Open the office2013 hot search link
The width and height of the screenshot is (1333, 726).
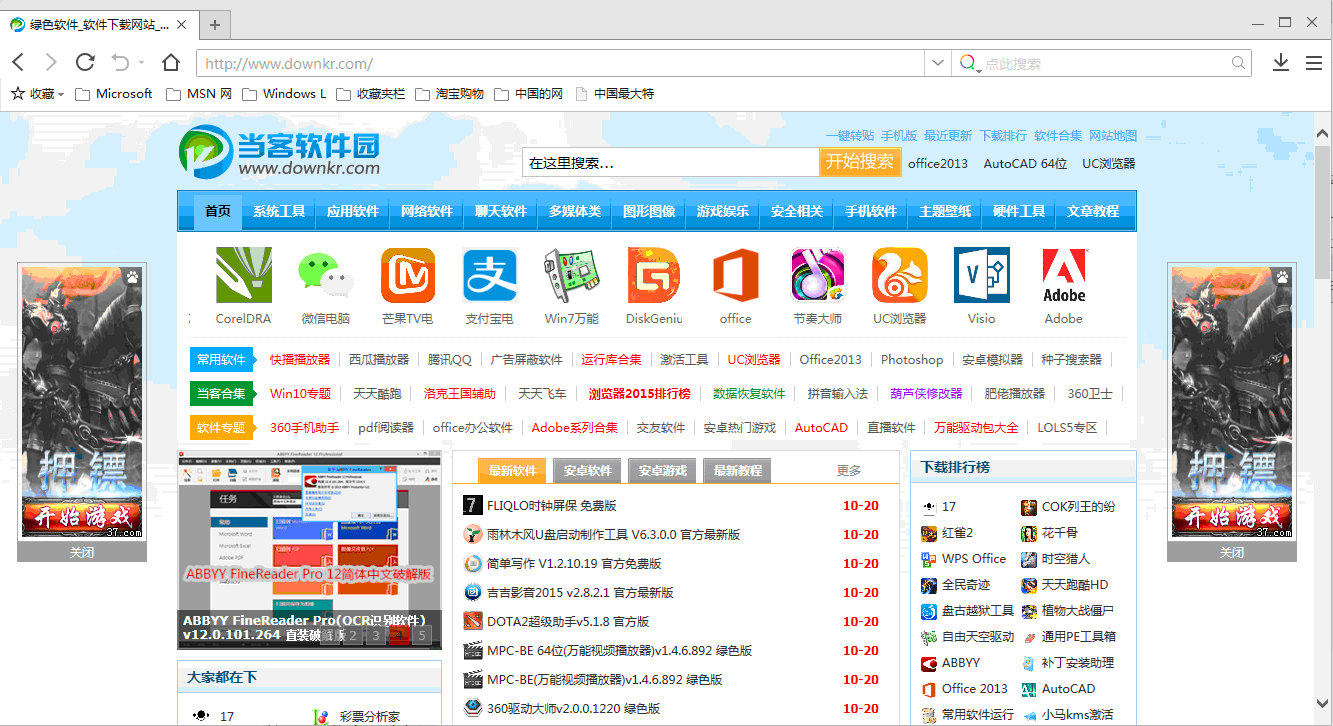(938, 163)
